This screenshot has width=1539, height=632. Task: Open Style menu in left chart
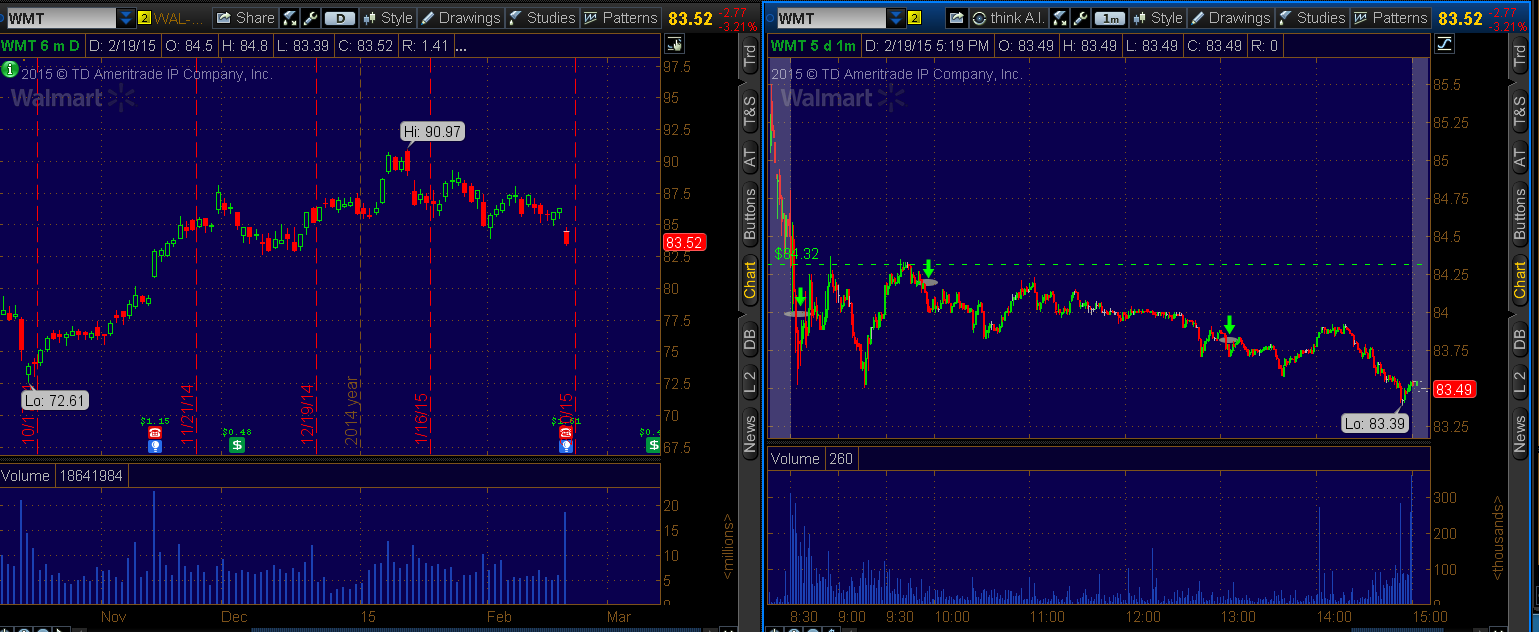[387, 18]
